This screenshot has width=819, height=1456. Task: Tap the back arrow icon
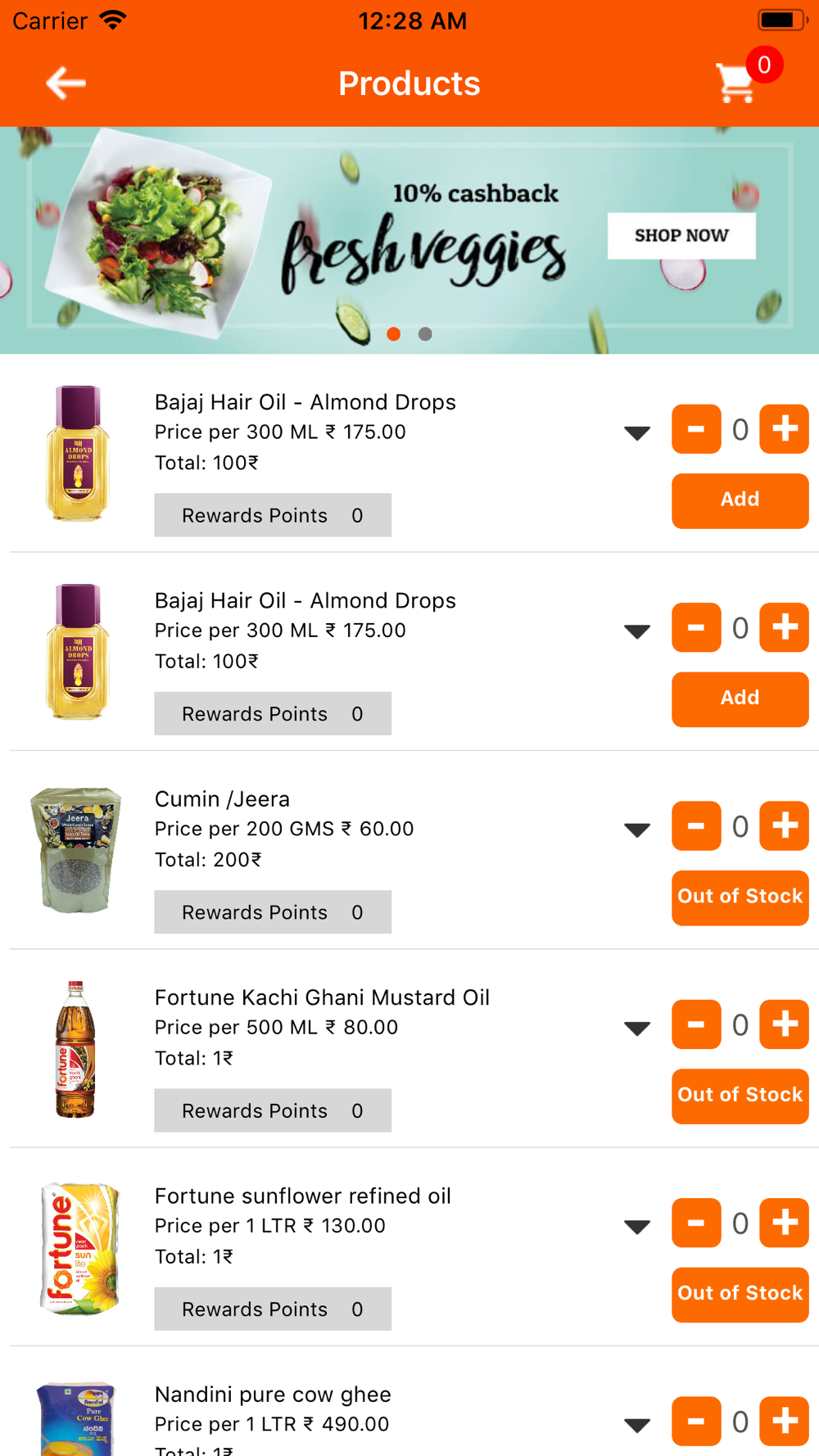point(66,83)
